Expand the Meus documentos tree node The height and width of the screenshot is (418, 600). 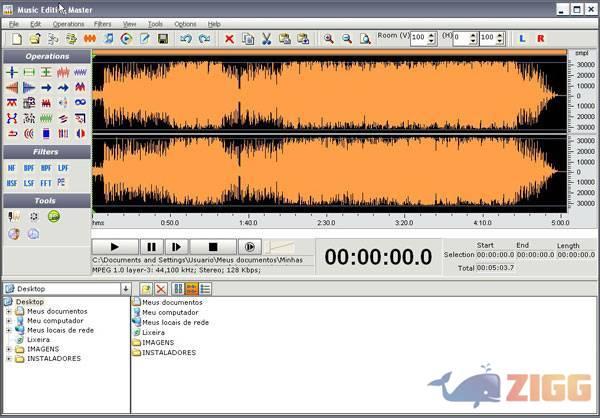[9, 311]
